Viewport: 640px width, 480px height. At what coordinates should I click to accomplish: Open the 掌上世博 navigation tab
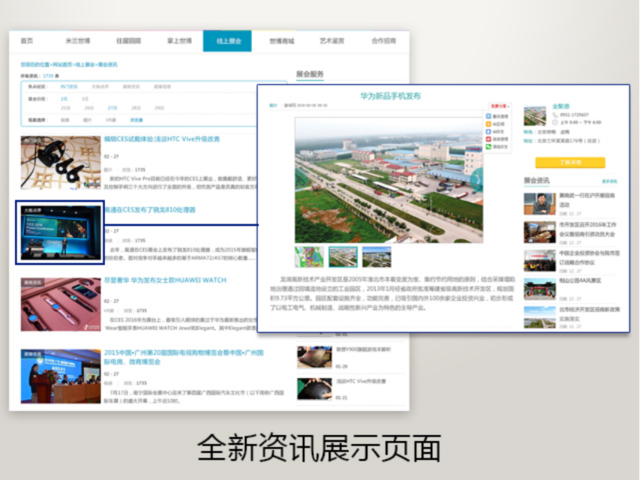[x=180, y=41]
